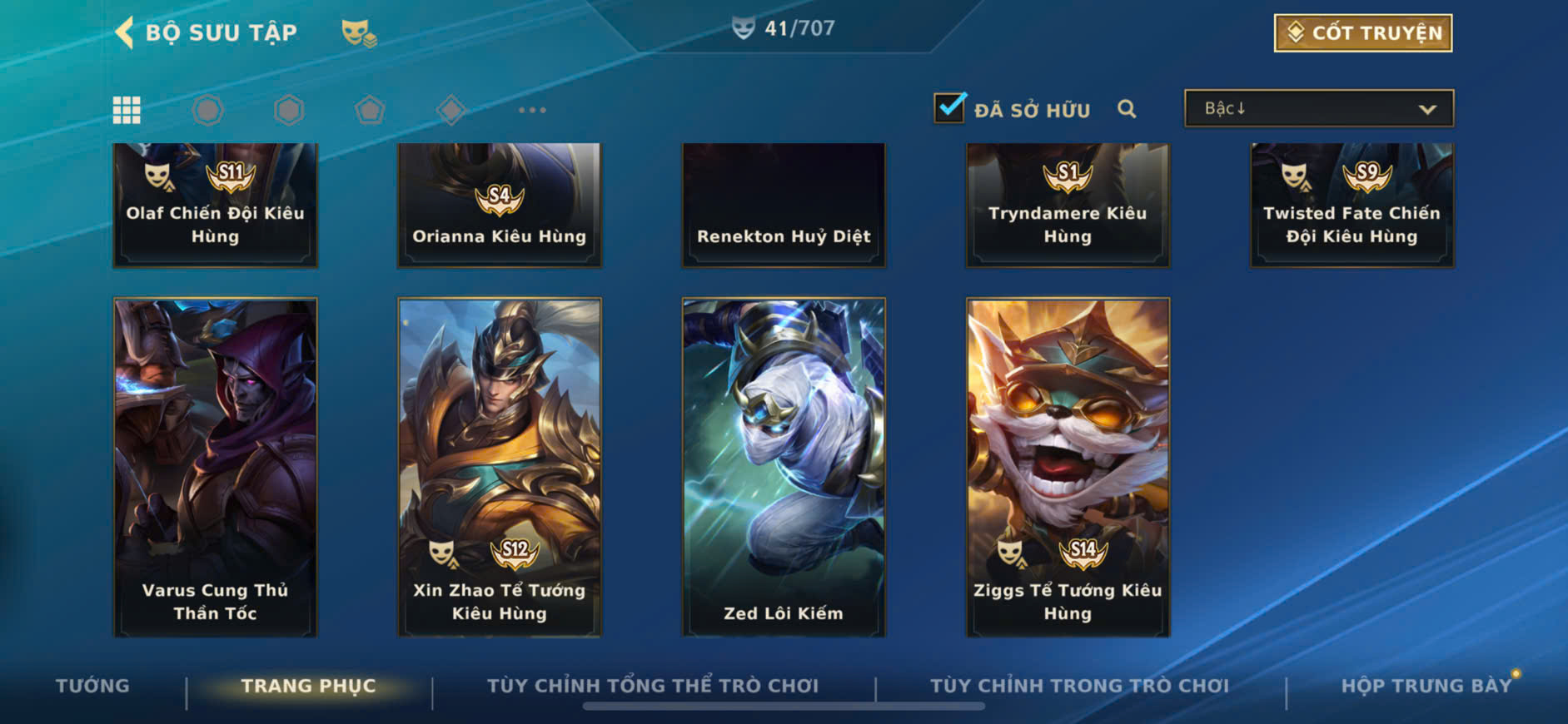Viewport: 1568px width, 724px height.
Task: Click the Bậc dropdown chevron arrow
Action: click(1427, 109)
